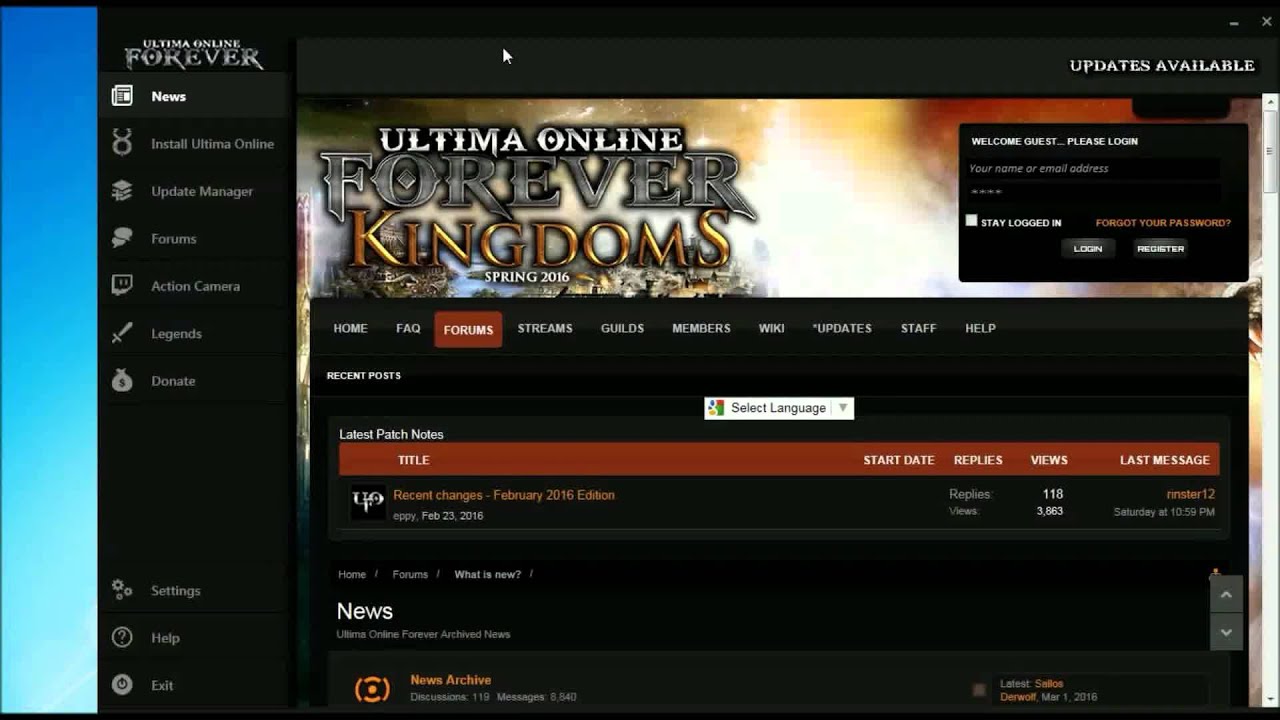Open the Select Language dropdown

click(x=779, y=408)
